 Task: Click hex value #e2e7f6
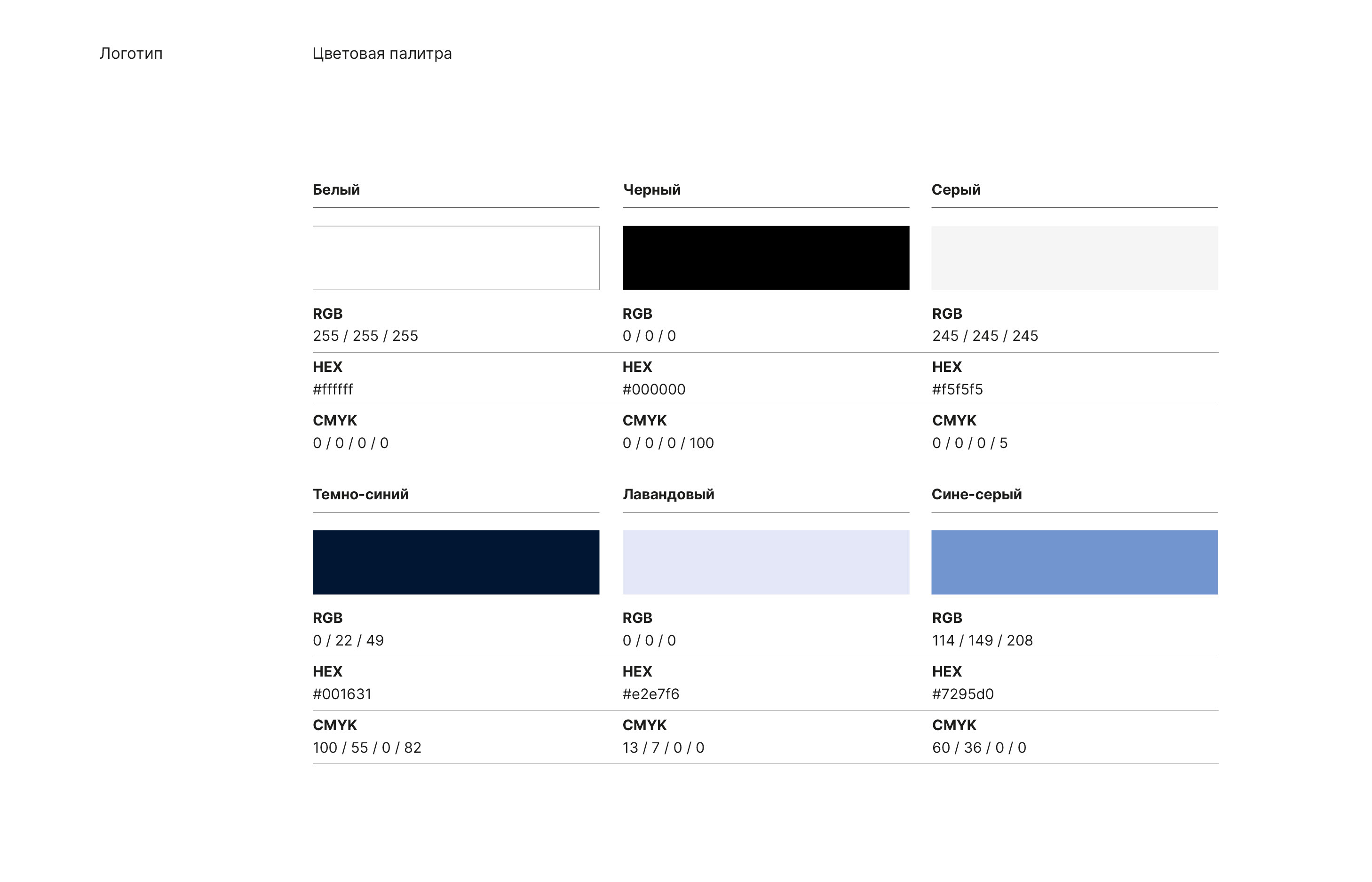pos(651,693)
